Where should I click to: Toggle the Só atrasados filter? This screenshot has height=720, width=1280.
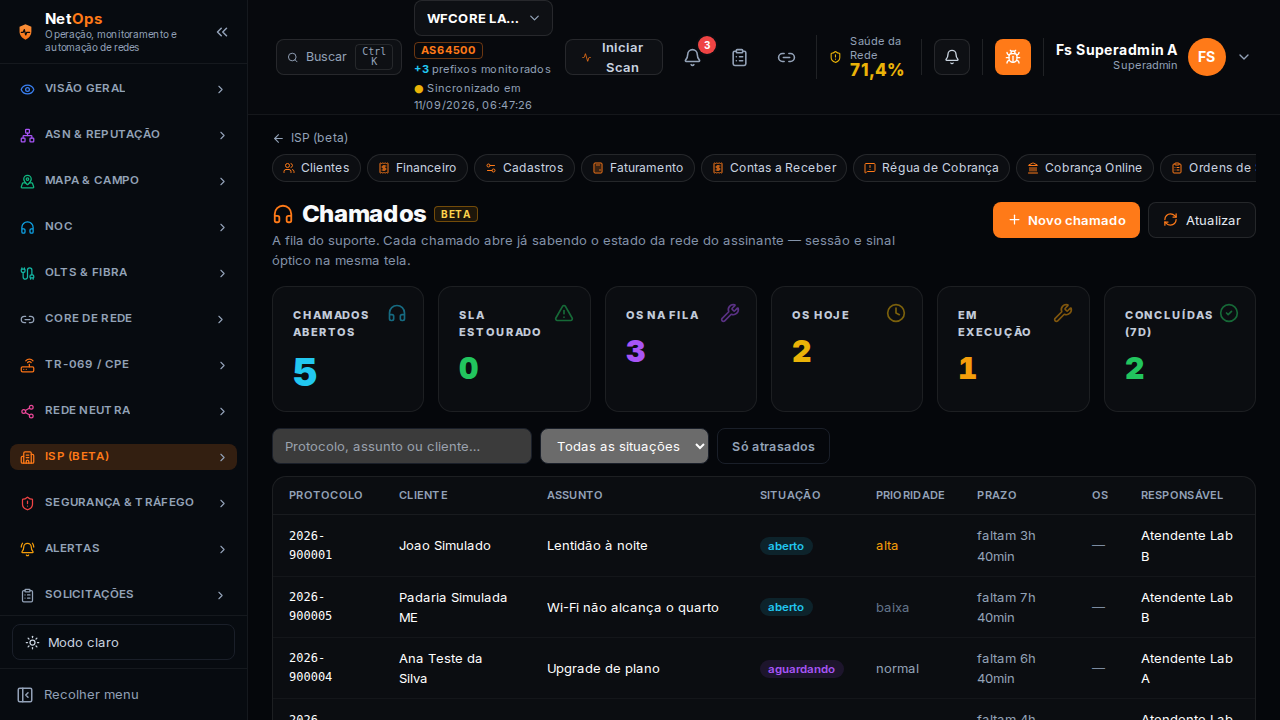pos(773,446)
